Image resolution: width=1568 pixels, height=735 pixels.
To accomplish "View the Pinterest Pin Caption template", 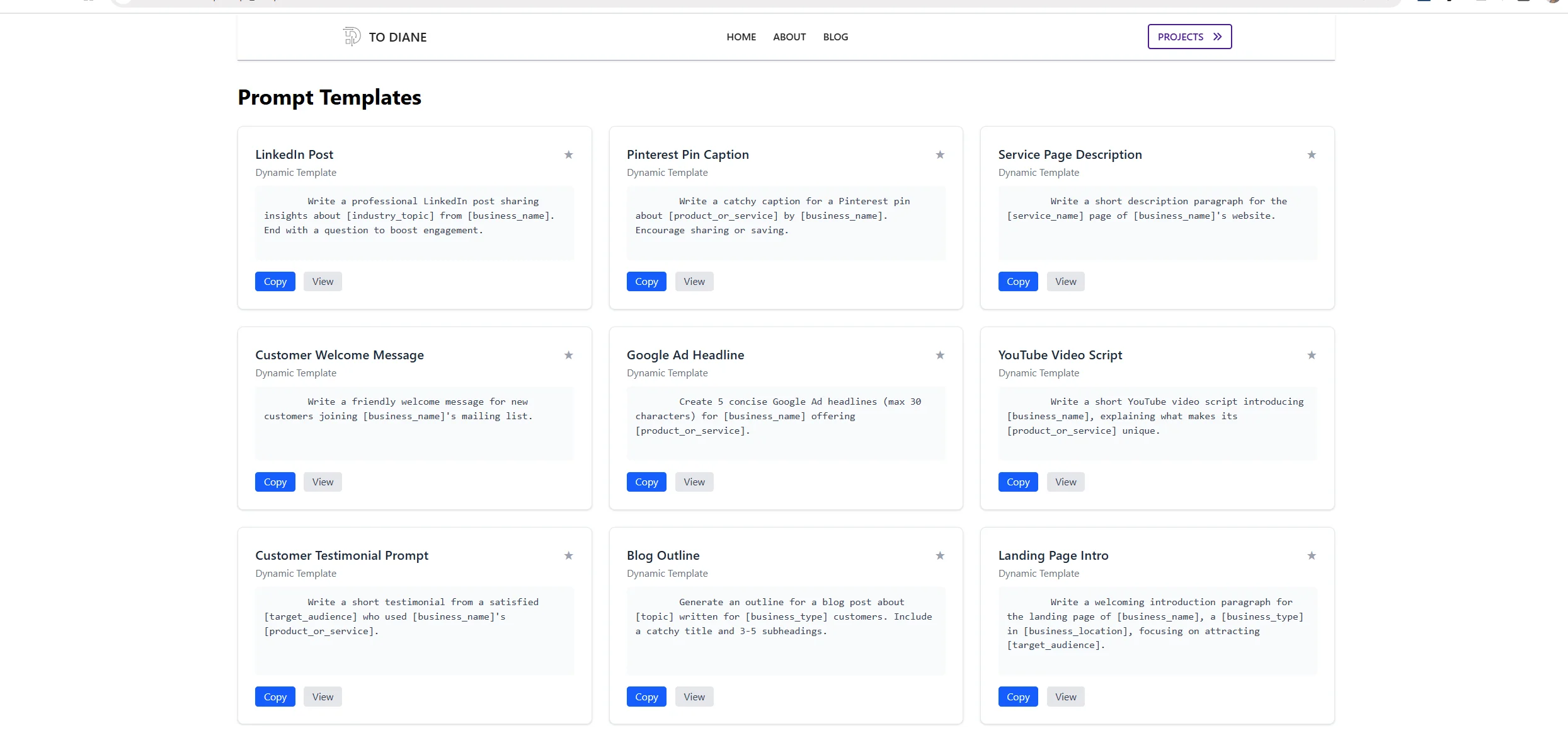I will point(694,281).
